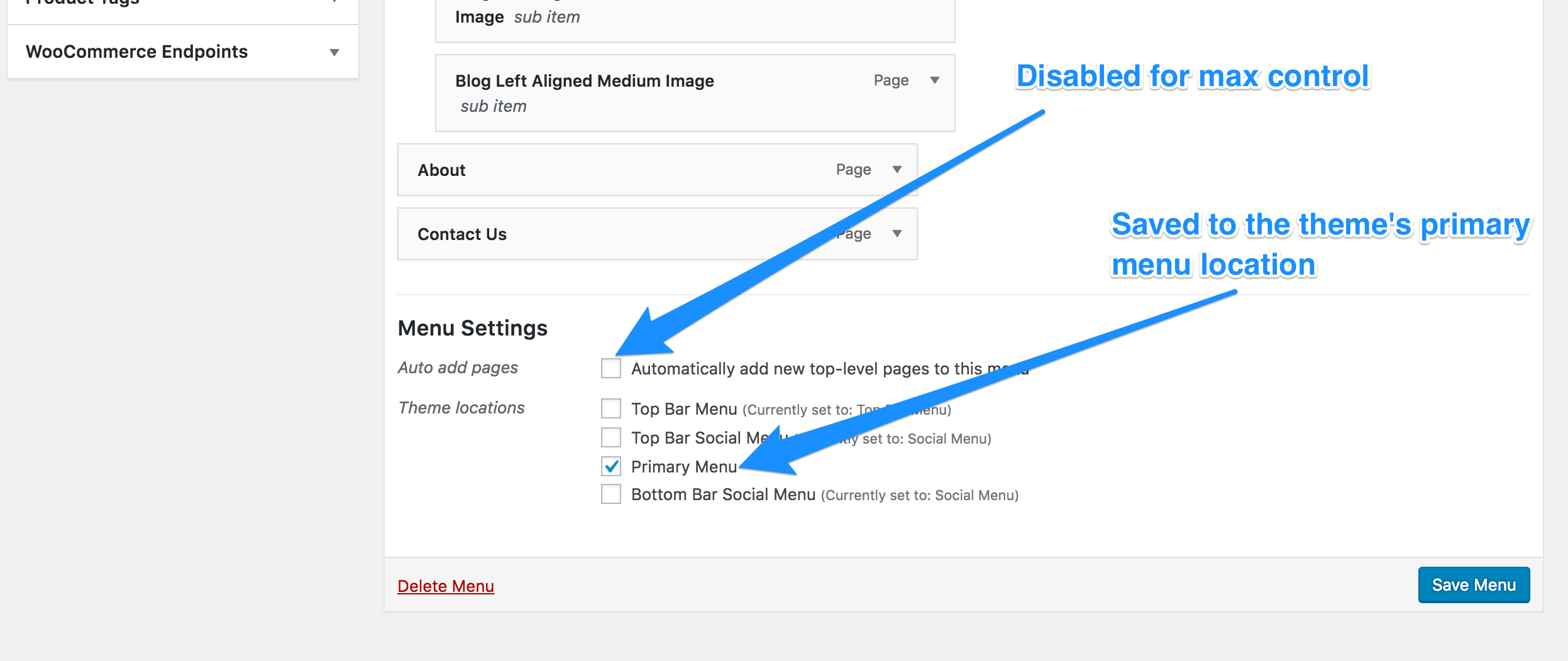Enable the auto add pages checkbox
The height and width of the screenshot is (661, 1568).
(x=610, y=368)
